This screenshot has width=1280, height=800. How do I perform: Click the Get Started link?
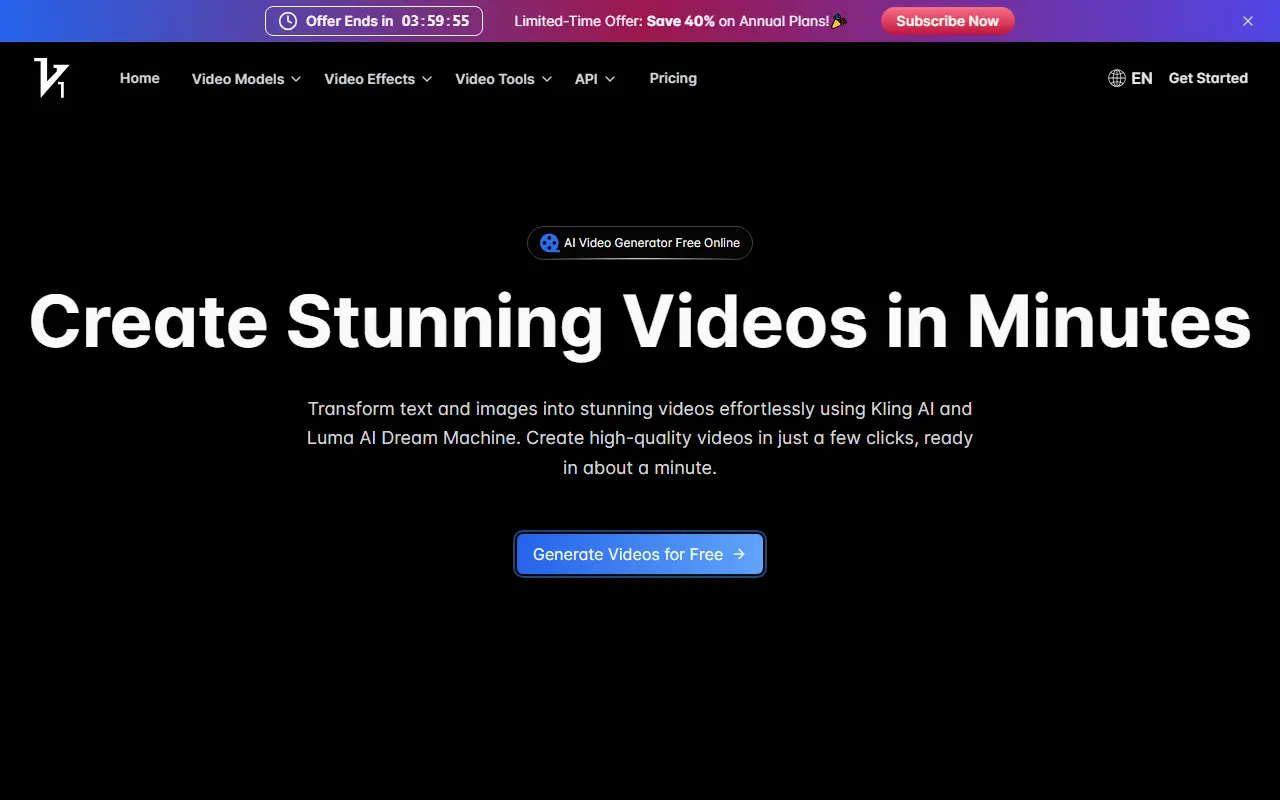[1208, 77]
